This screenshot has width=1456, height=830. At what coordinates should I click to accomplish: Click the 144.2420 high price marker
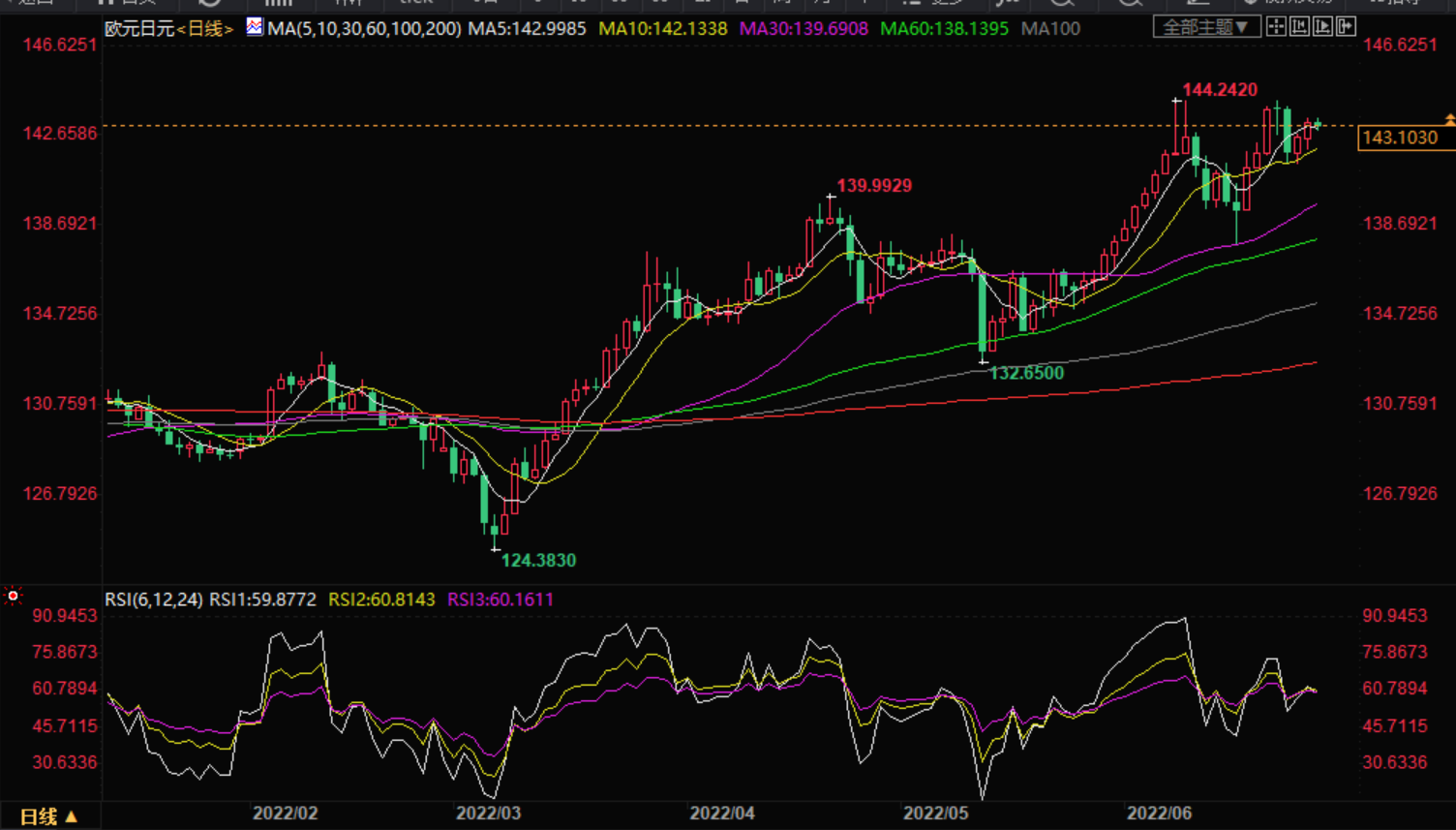[1220, 90]
